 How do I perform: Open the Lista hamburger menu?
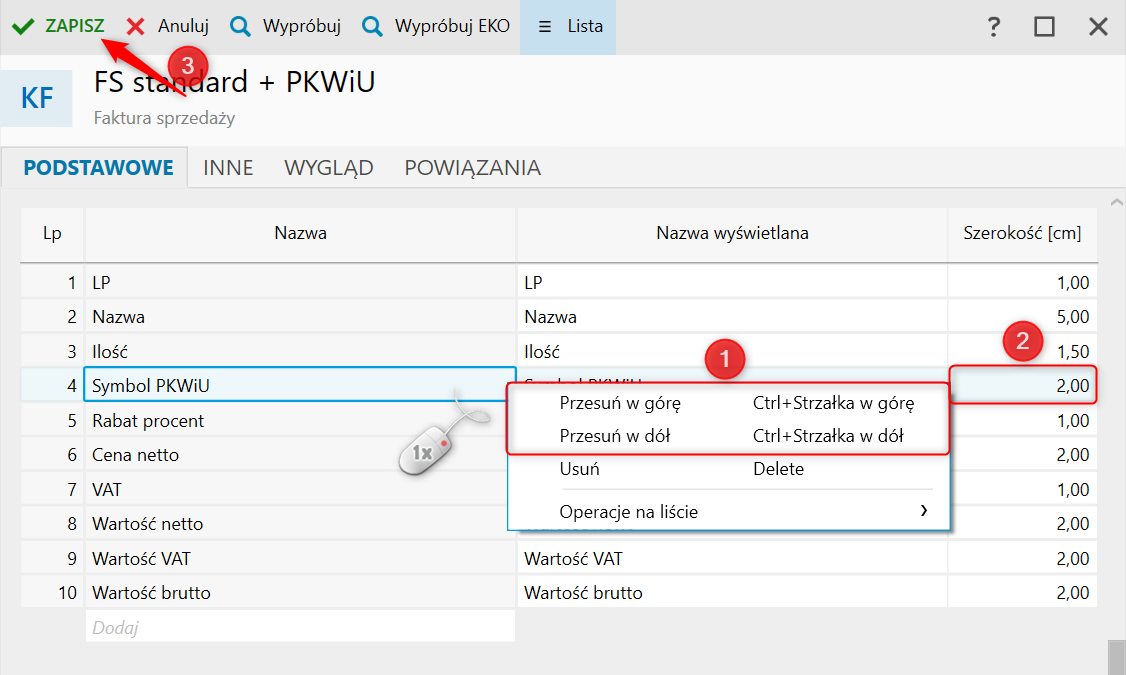(x=545, y=27)
